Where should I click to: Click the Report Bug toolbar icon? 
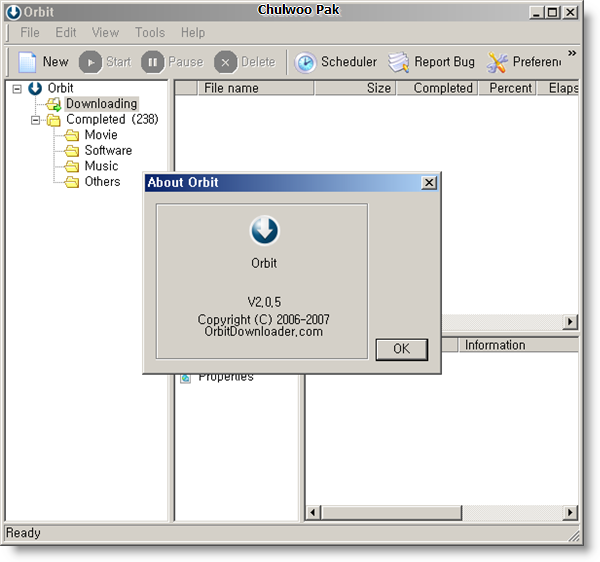399,62
